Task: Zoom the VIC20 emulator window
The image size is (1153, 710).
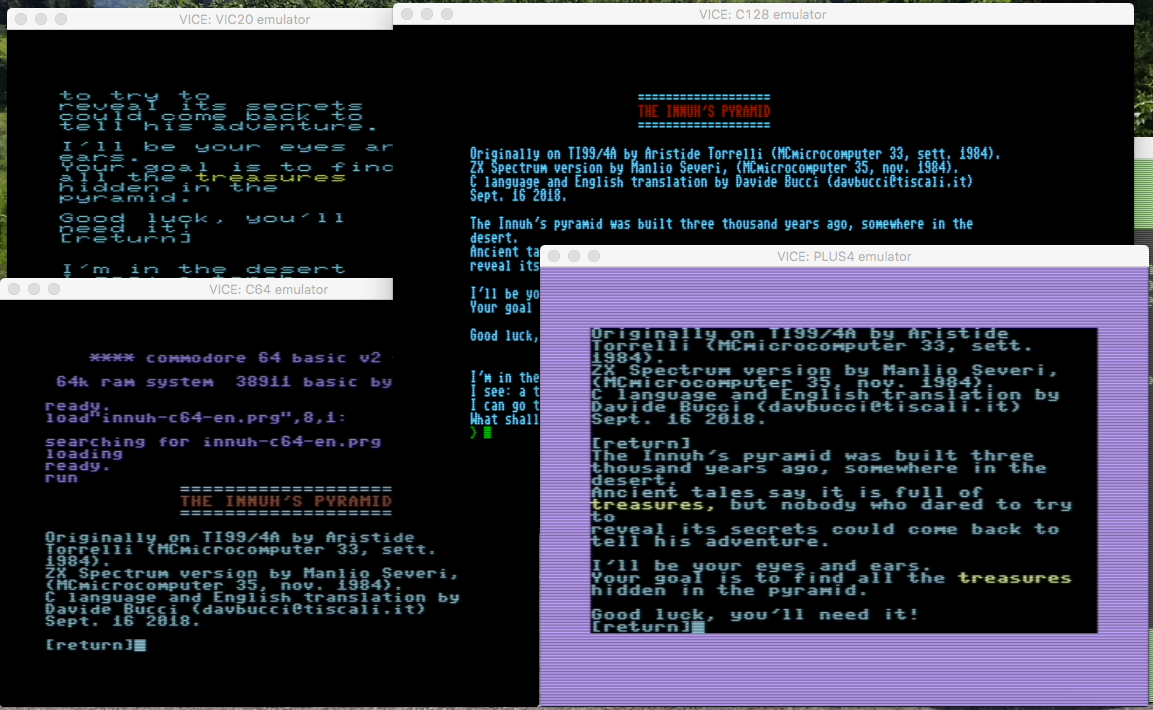Action: (x=61, y=19)
